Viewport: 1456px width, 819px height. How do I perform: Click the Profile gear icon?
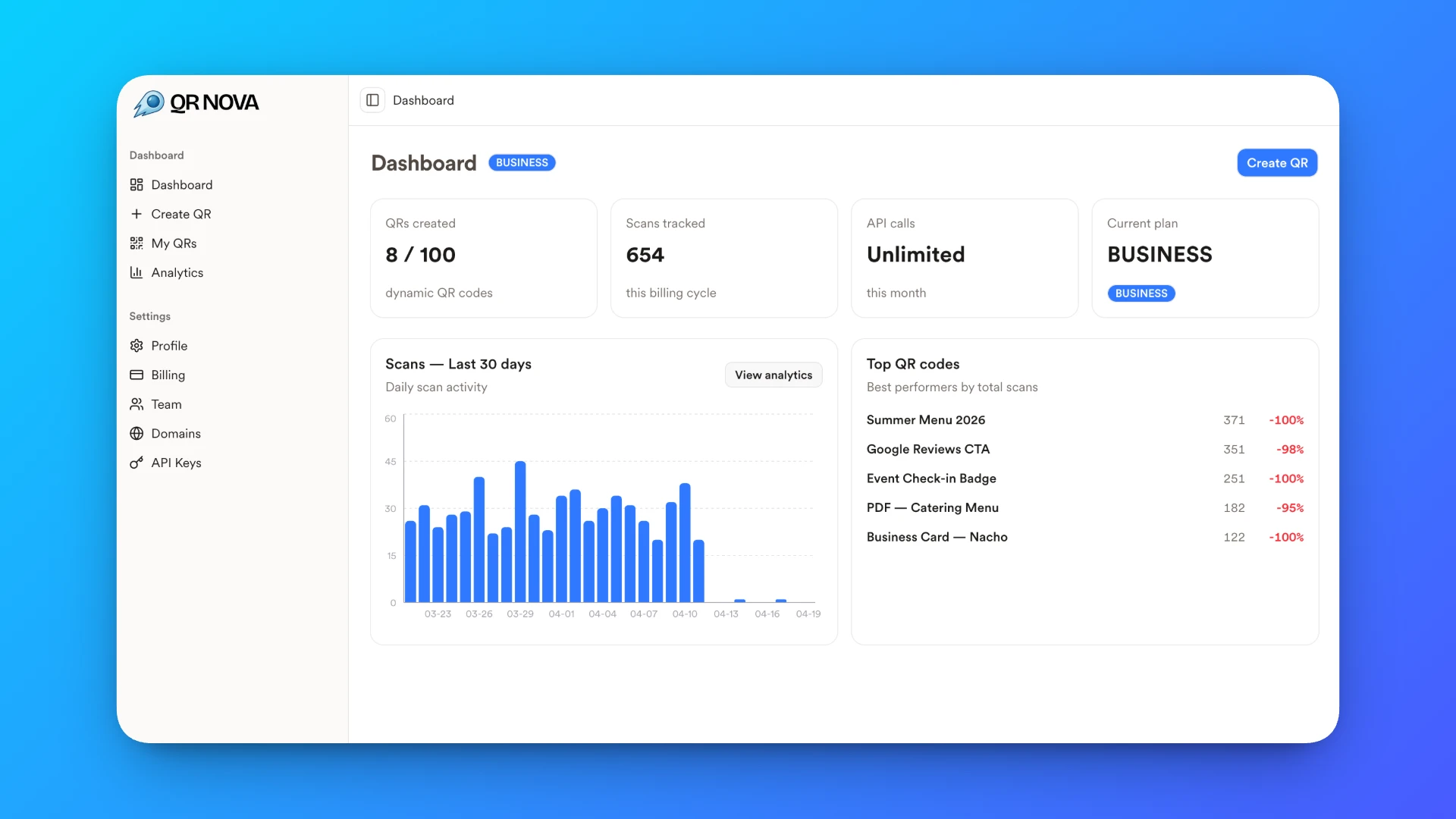(136, 346)
